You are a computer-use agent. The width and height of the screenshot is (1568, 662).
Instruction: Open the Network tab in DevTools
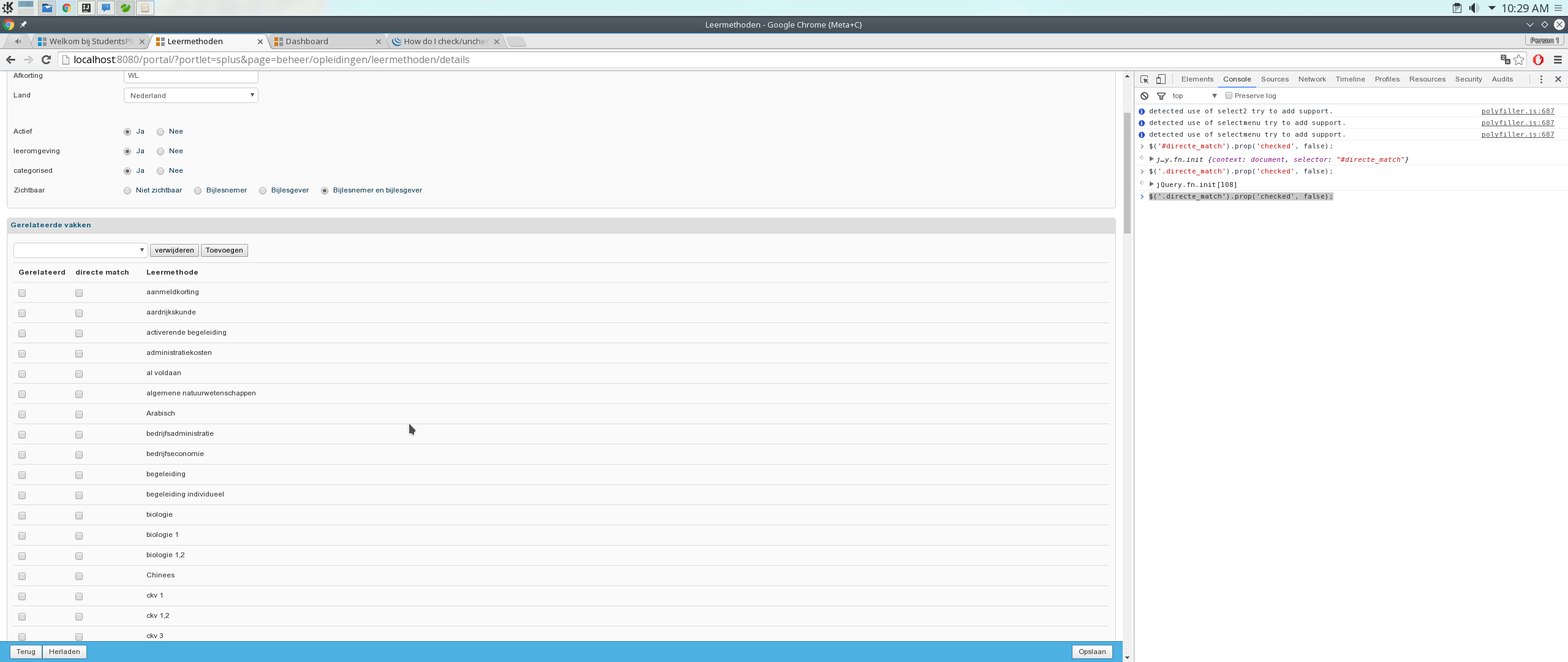pos(1312,79)
